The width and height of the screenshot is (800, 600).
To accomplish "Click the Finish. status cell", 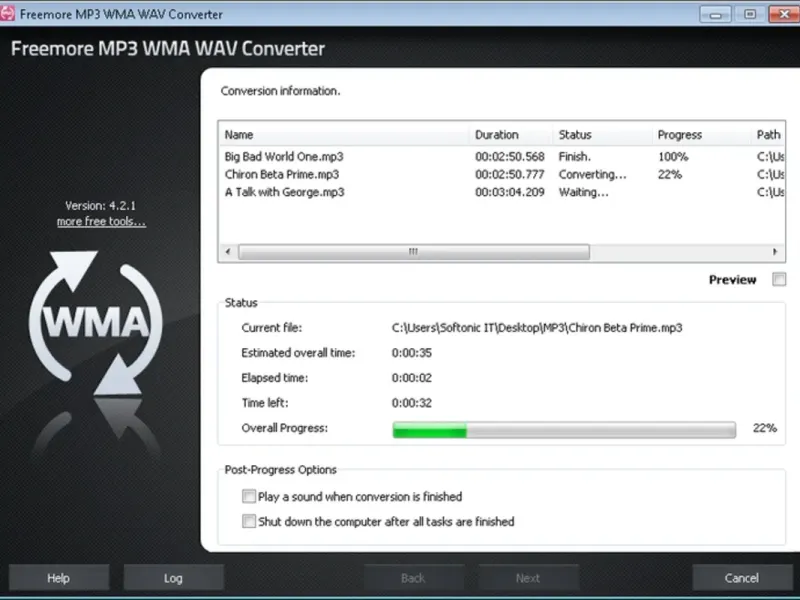I will (x=574, y=157).
